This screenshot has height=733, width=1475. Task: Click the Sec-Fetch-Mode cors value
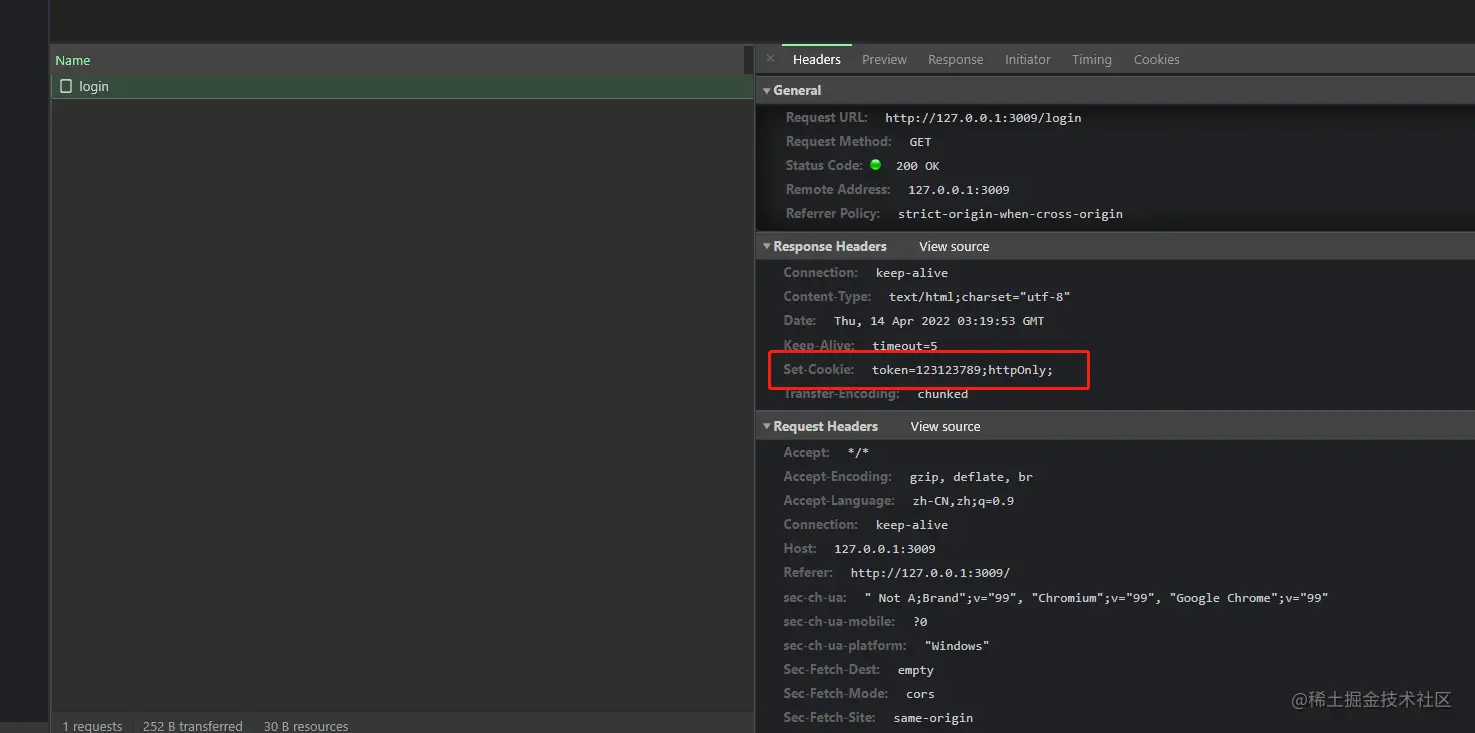click(920, 694)
